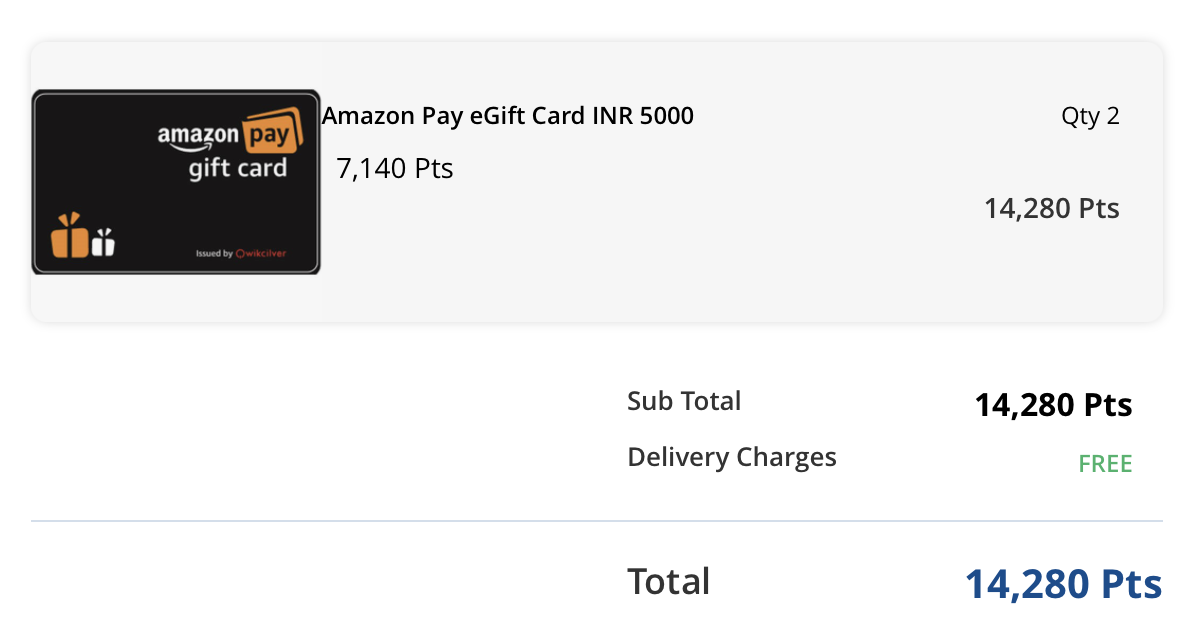
Task: Click the blue Total 14,280 Pts amount
Action: point(1064,584)
